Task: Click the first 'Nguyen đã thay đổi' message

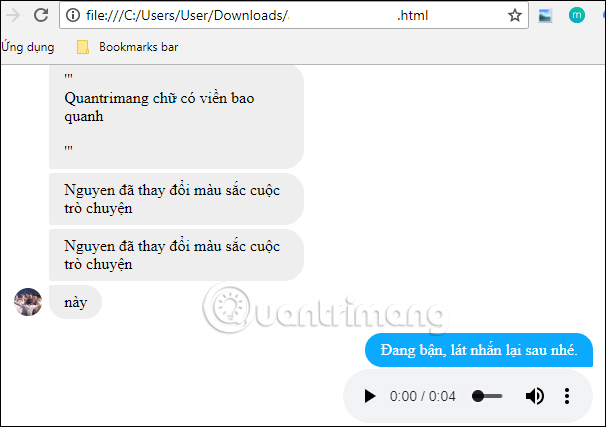Action: coord(176,199)
